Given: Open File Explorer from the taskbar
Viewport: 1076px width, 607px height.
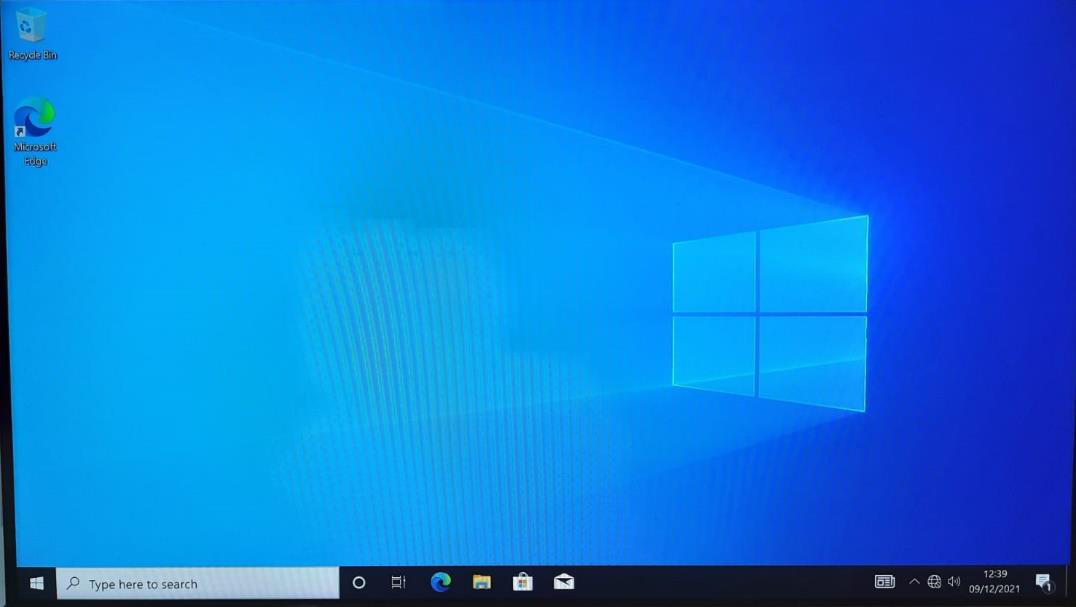Looking at the screenshot, I should coord(482,582).
